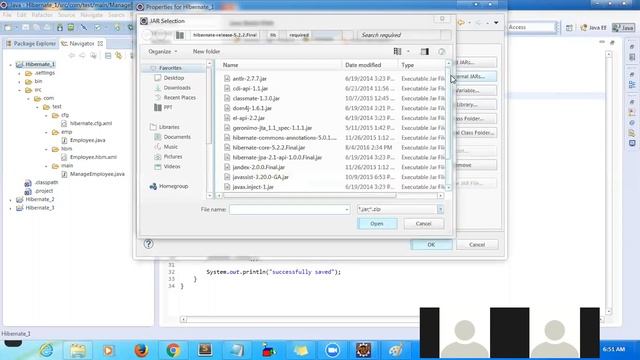Open the Zoom meeting icon in taskbar

pos(332,350)
